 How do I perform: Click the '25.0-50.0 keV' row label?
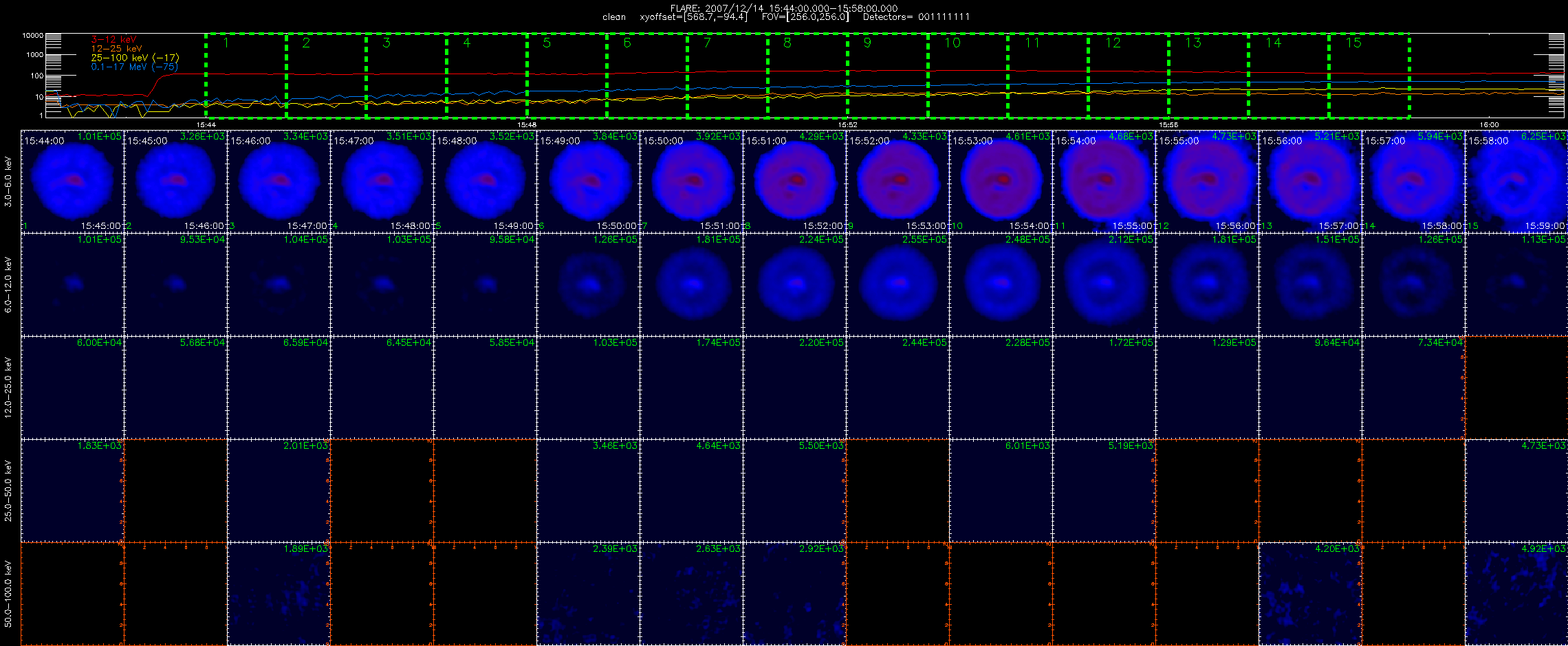8,491
